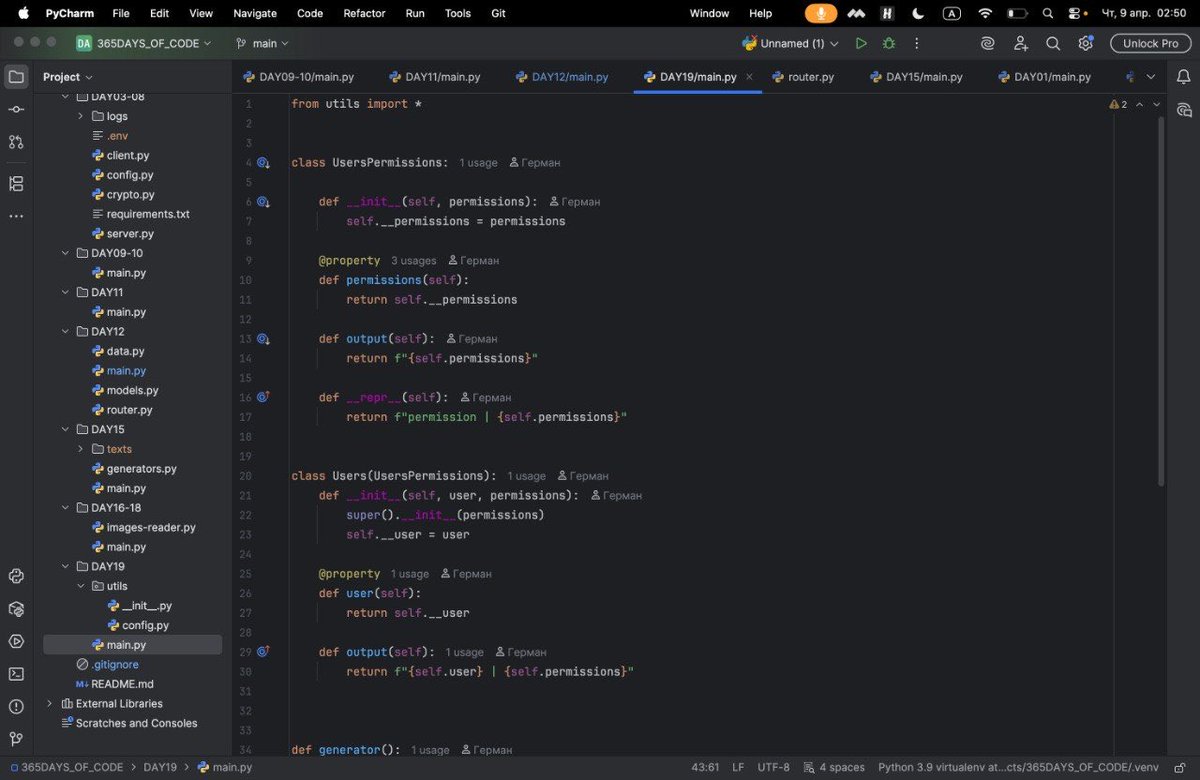Viewport: 1200px width, 780px height.
Task: Expand External Libraries node
Action: pos(50,704)
